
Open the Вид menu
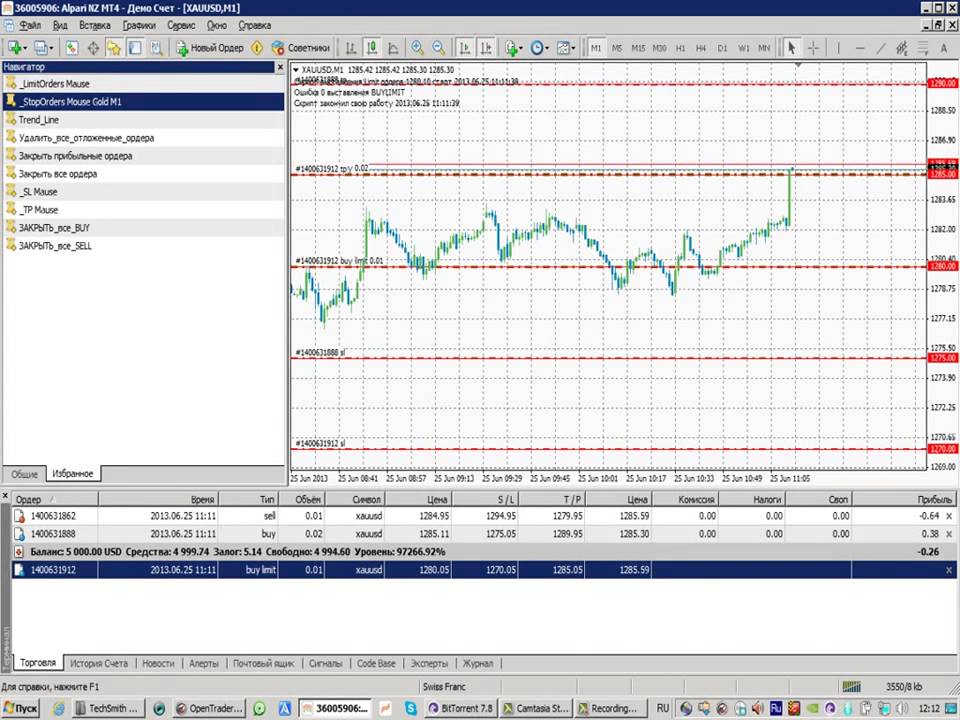click(x=60, y=25)
